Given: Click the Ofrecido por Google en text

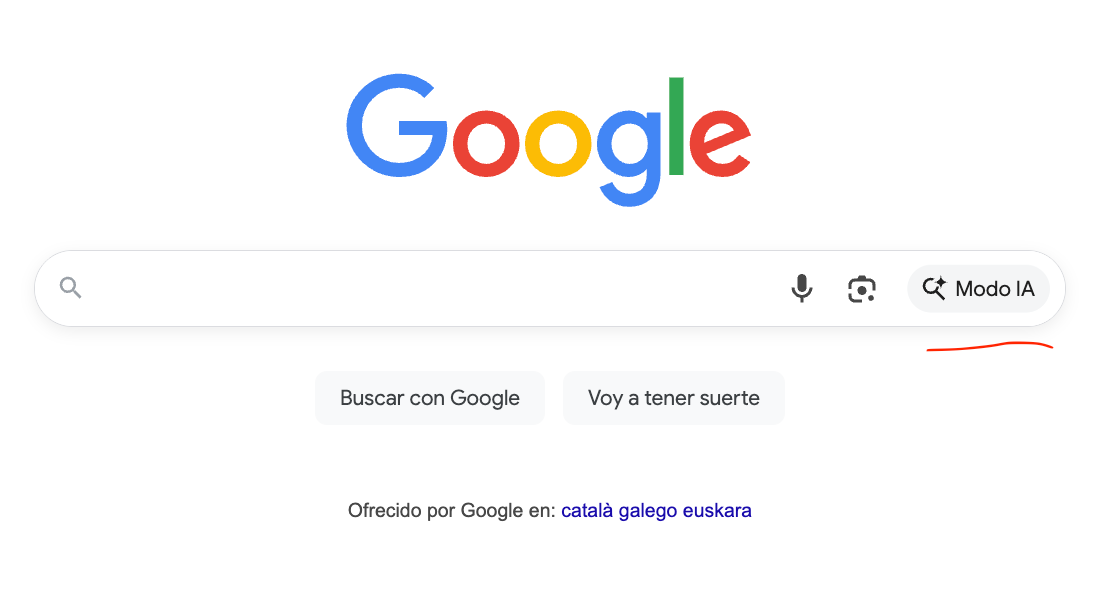Looking at the screenshot, I should 452,511.
